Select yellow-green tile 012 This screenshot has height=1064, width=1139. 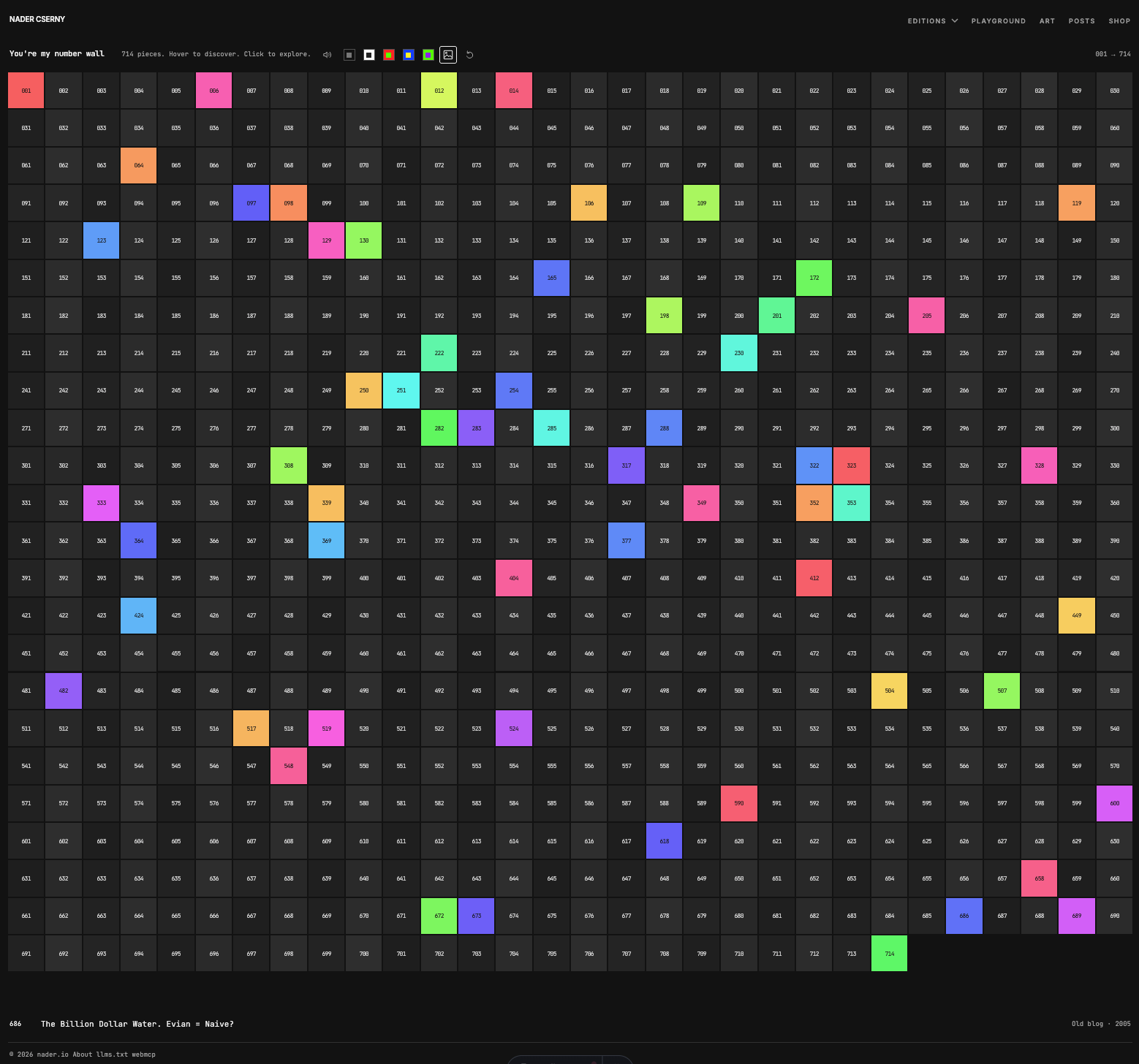tap(439, 91)
